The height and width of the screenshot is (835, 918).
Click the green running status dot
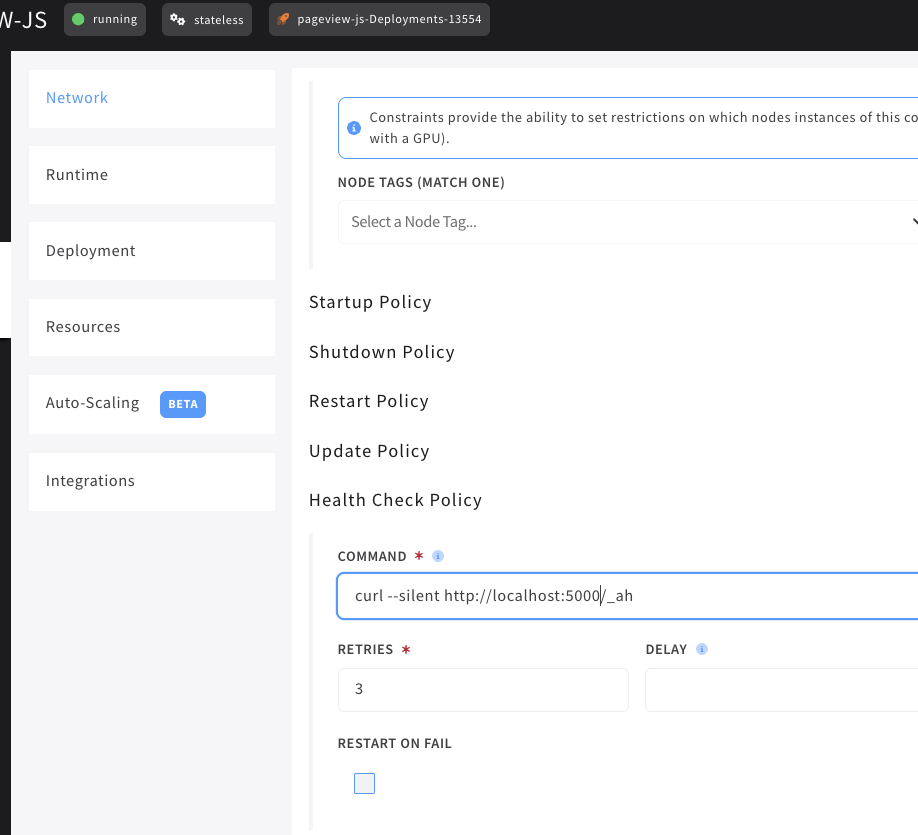pyautogui.click(x=79, y=19)
